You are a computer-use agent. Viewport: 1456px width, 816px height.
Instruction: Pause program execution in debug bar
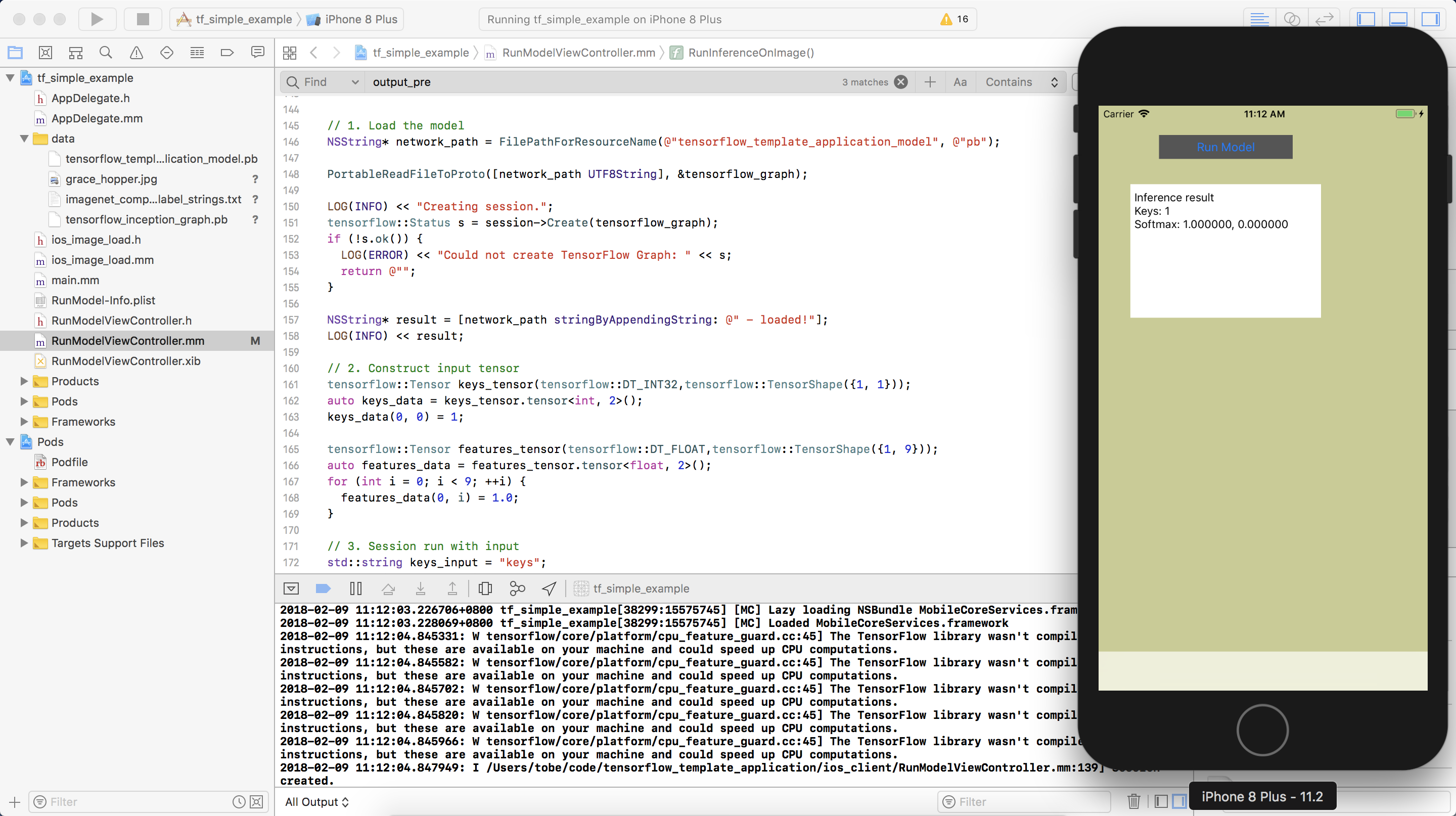point(355,589)
